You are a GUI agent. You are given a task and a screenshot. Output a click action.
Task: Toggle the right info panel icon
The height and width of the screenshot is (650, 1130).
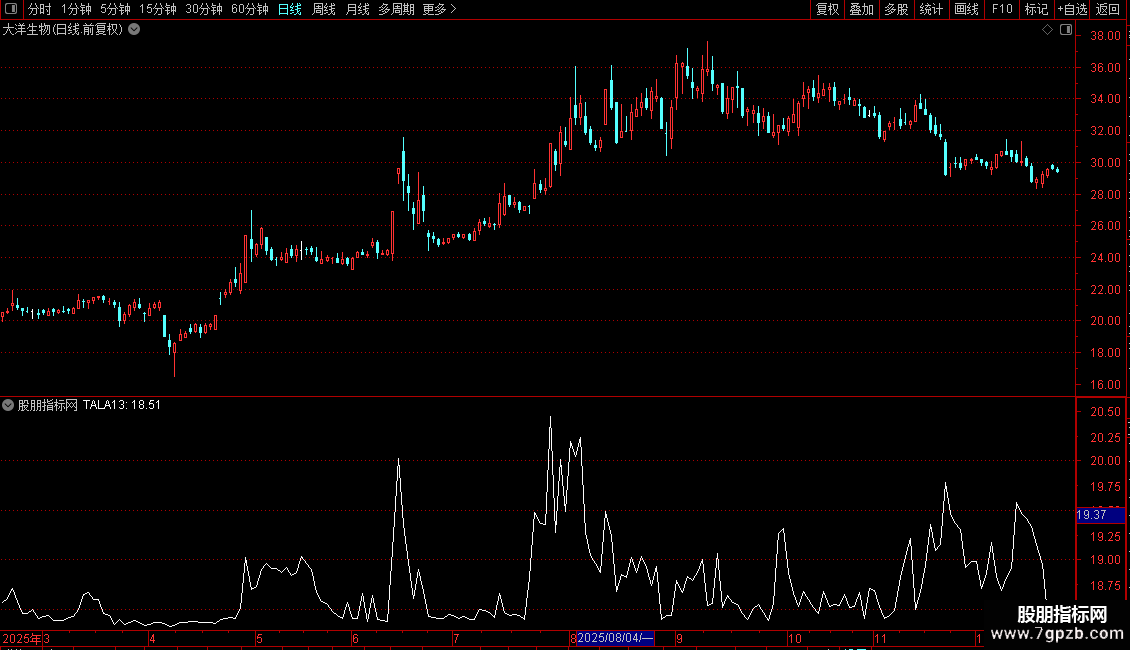[x=1066, y=30]
